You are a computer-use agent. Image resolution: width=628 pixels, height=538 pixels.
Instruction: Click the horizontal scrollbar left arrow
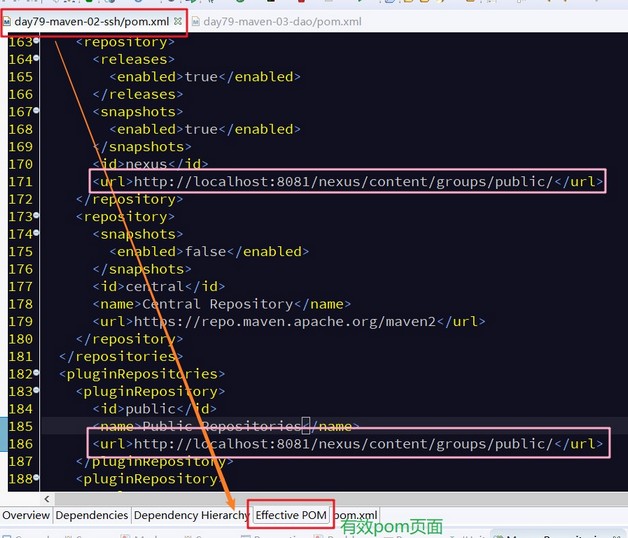(47, 499)
